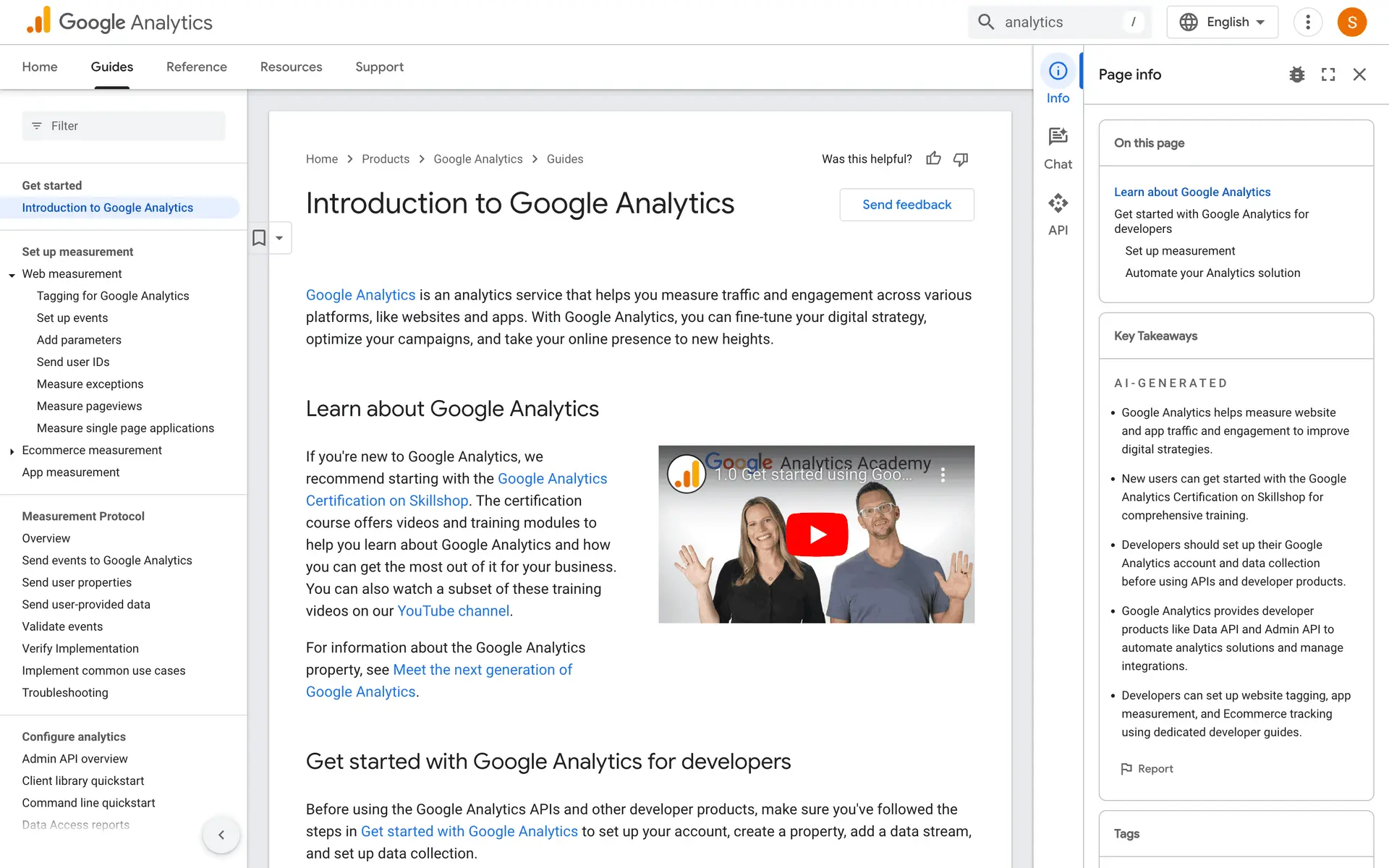This screenshot has height=868, width=1389.
Task: Click the thumbs down icon
Action: click(961, 158)
